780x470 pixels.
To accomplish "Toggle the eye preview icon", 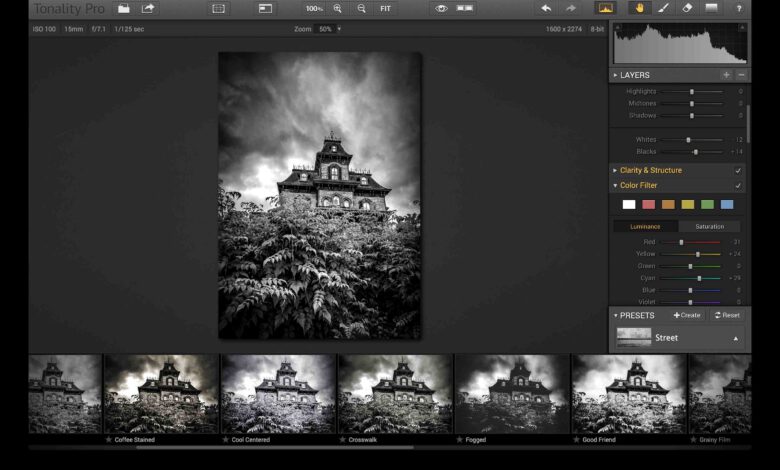I will click(x=440, y=8).
